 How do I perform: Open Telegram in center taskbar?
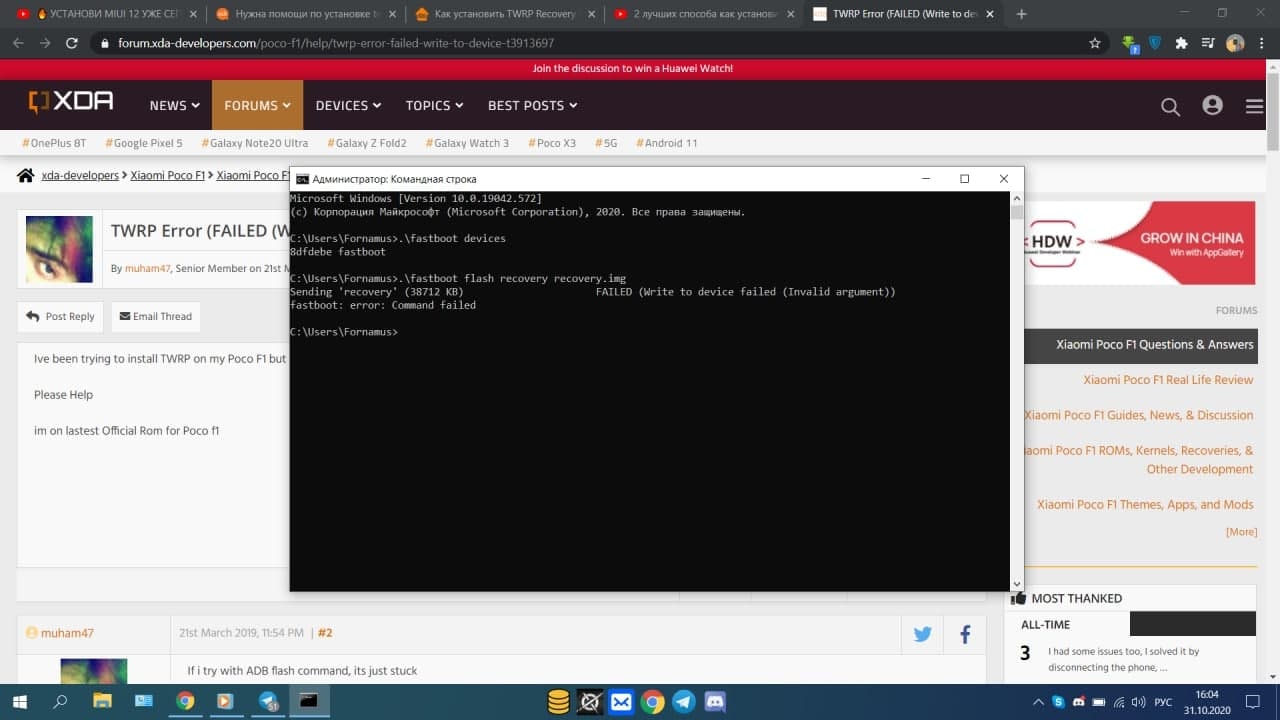point(684,702)
